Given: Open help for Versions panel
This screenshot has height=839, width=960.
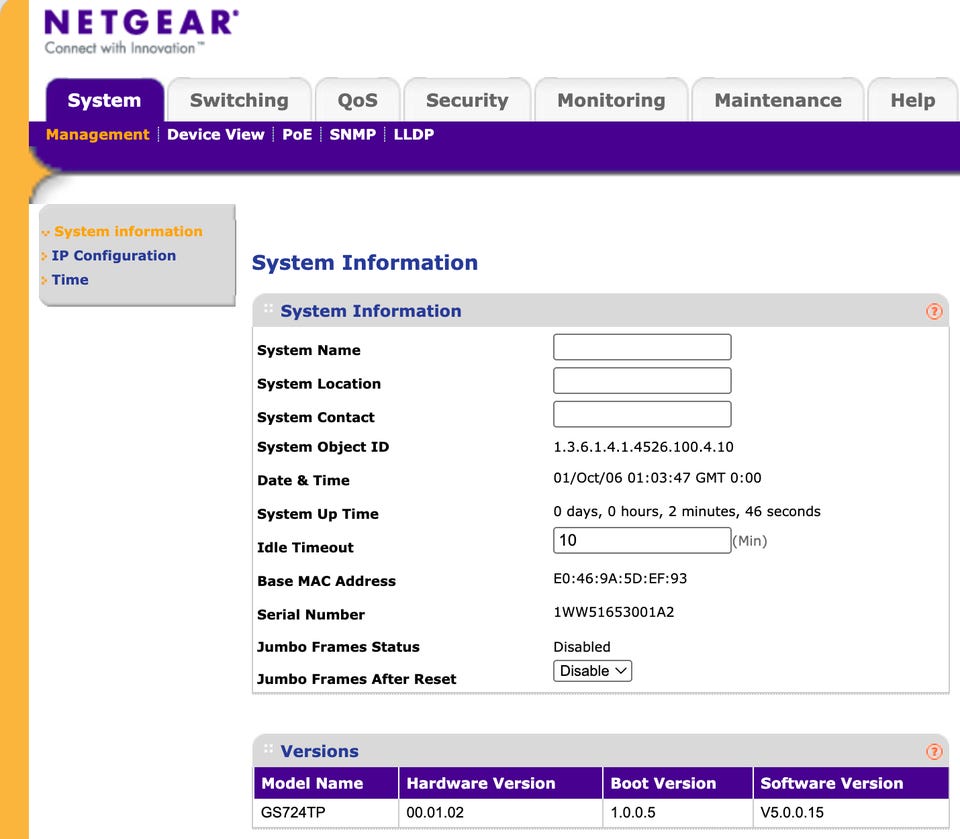Looking at the screenshot, I should pyautogui.click(x=934, y=751).
